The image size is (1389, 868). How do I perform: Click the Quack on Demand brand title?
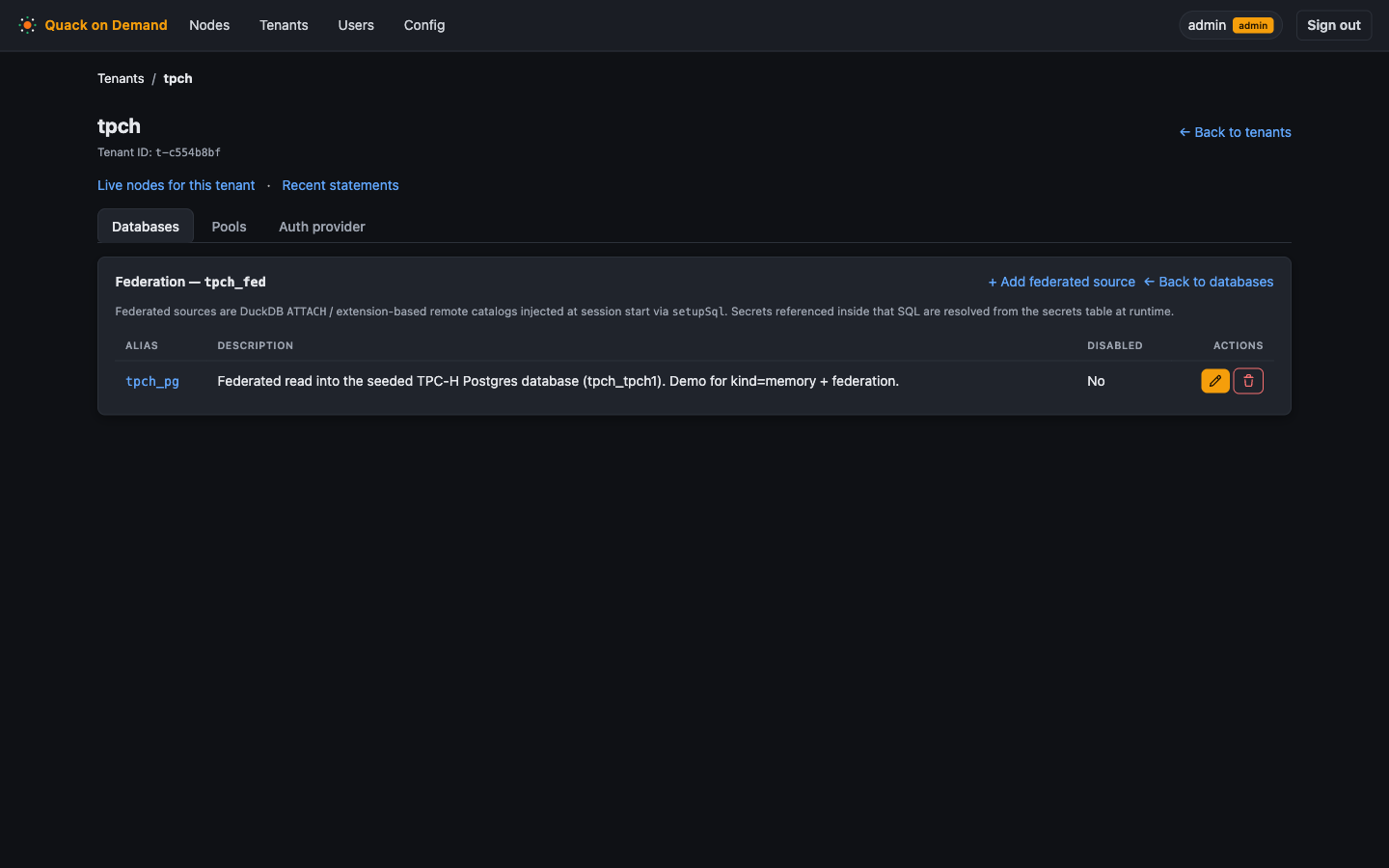pyautogui.click(x=106, y=25)
